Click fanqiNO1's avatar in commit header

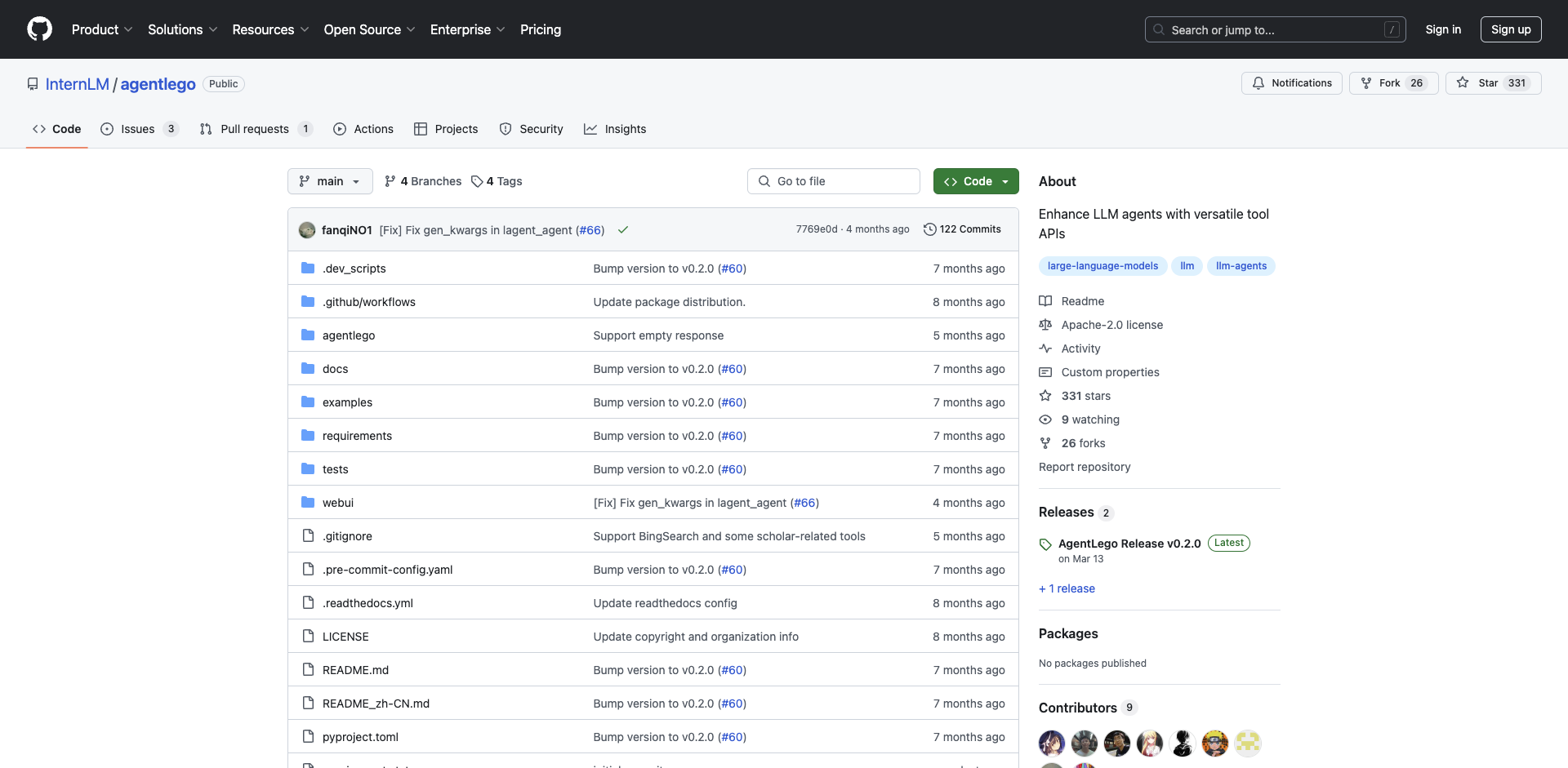[x=307, y=230]
